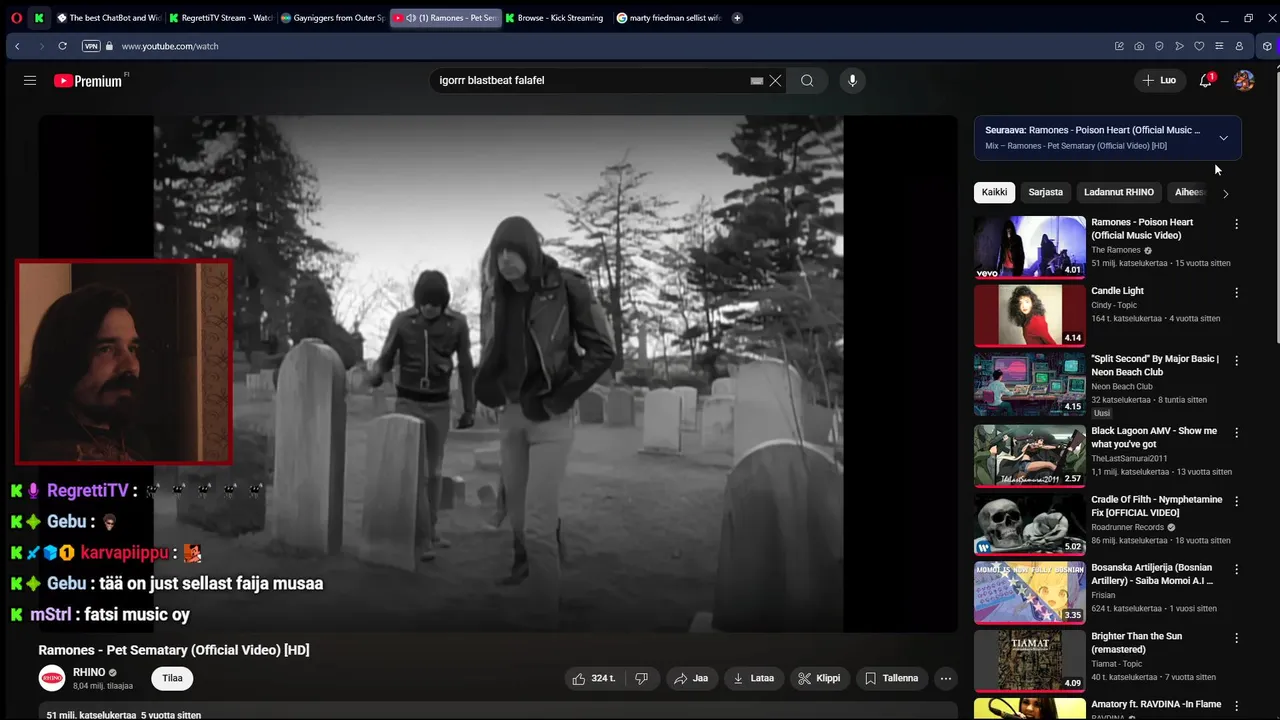Add page to bookmarks with the heart icon
Screen dimensions: 1280x720
click(1199, 46)
